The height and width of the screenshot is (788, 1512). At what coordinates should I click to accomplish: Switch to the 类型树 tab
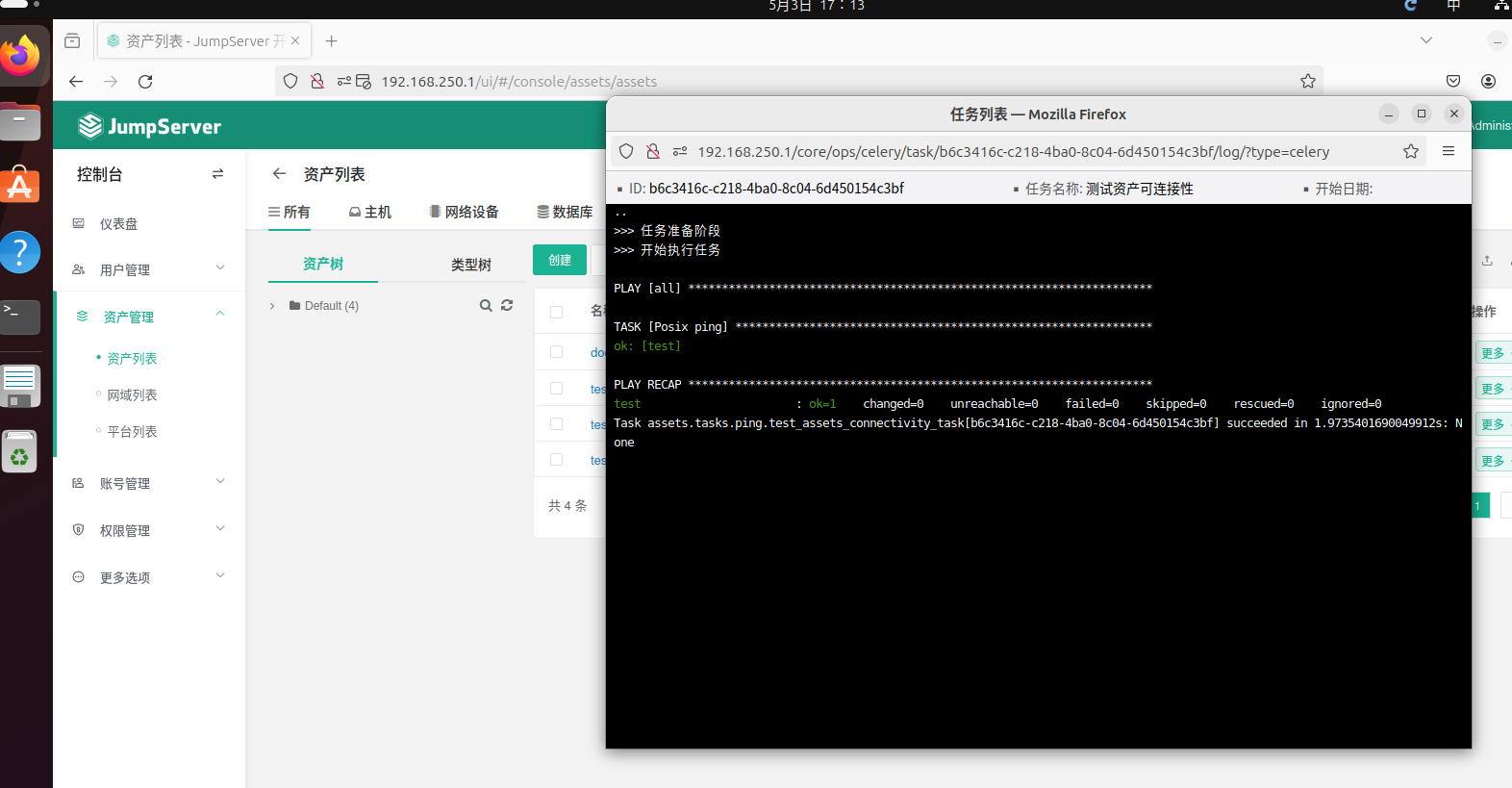pos(470,265)
